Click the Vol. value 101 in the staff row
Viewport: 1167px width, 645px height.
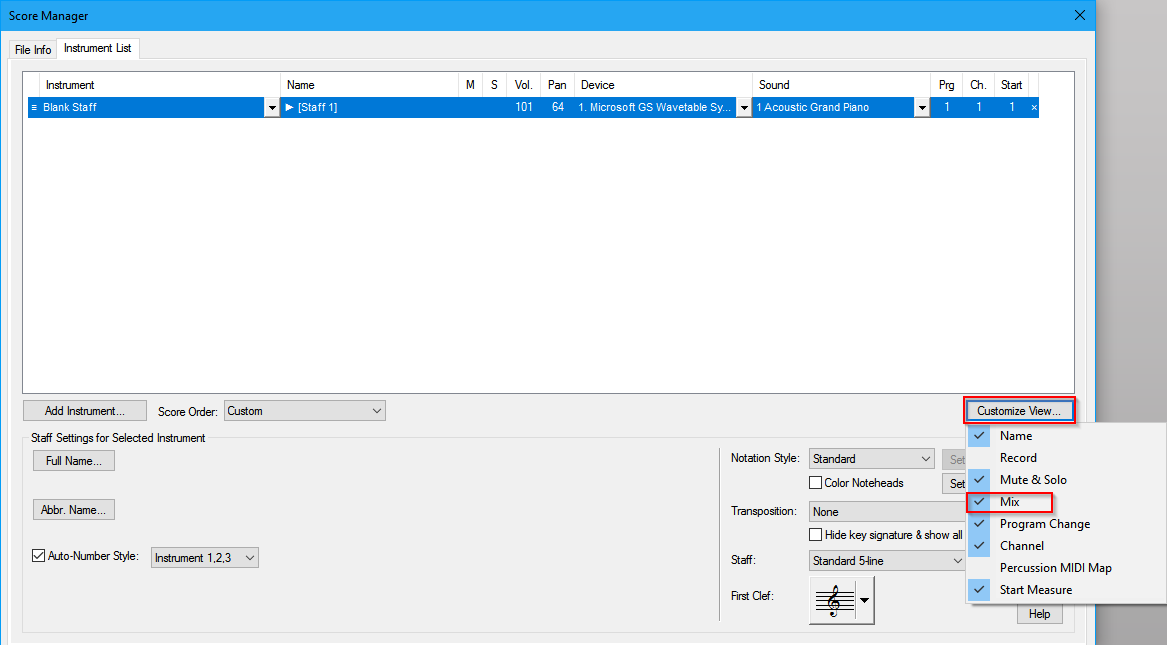click(523, 107)
